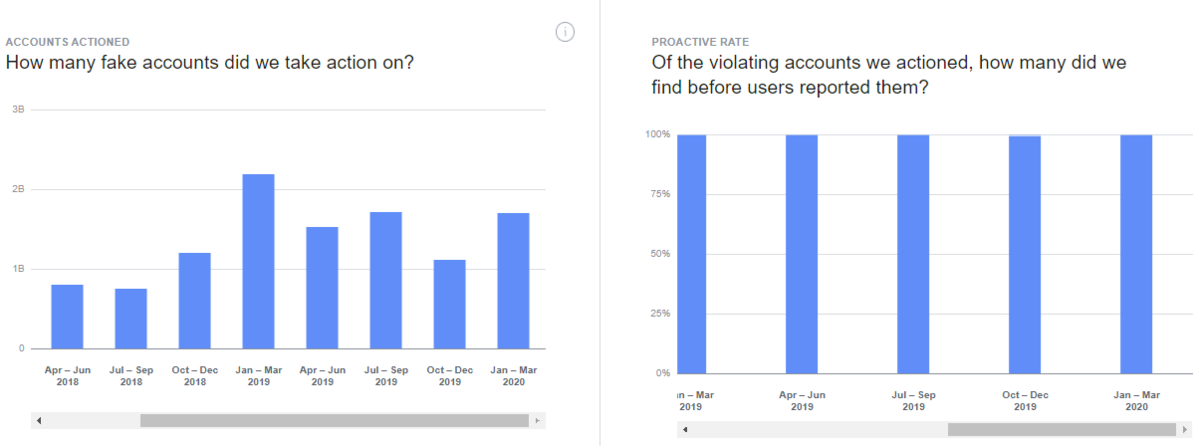Select the Jan – Mar 2020 accounts bar
1200x446 pixels.
pyautogui.click(x=513, y=281)
